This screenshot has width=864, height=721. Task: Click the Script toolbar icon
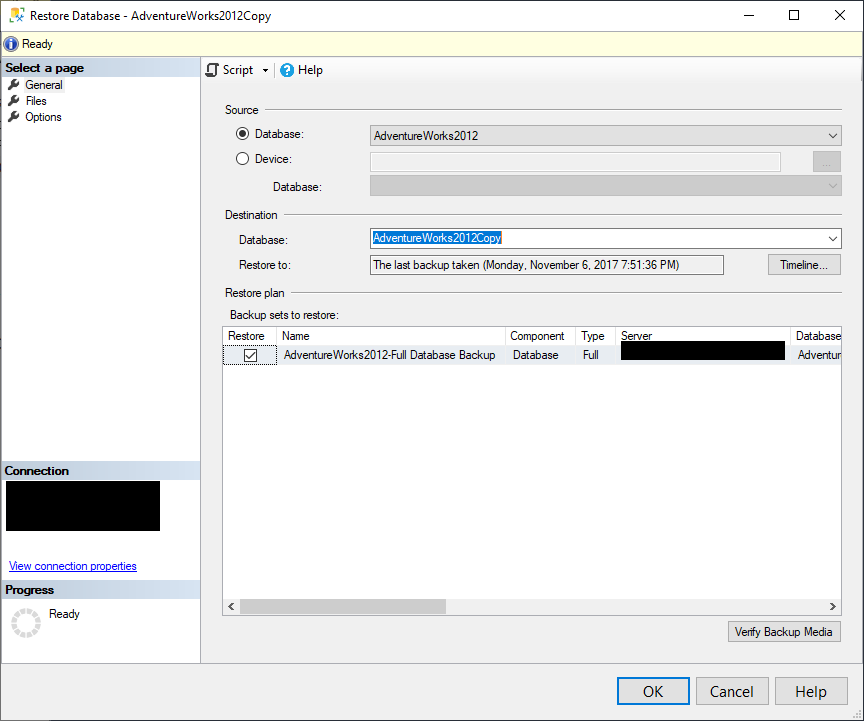point(212,70)
